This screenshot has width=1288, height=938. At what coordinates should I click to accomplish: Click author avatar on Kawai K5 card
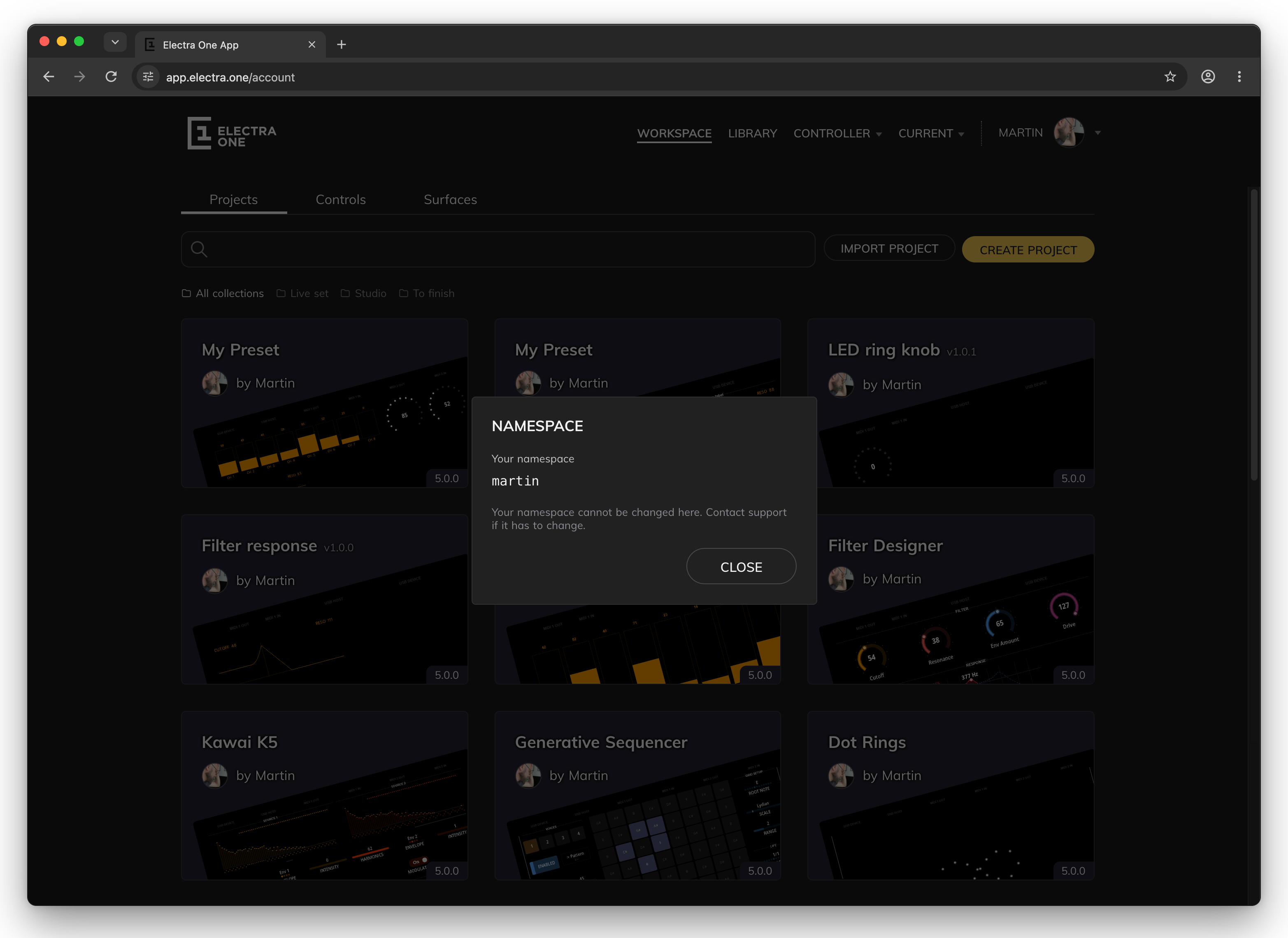215,775
